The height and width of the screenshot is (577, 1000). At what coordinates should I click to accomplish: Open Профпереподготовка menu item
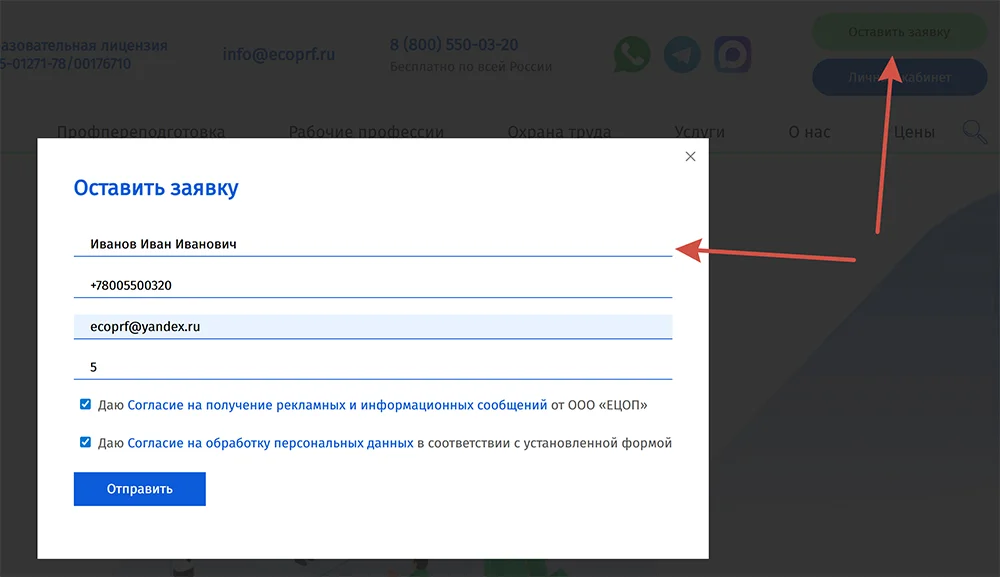141,132
